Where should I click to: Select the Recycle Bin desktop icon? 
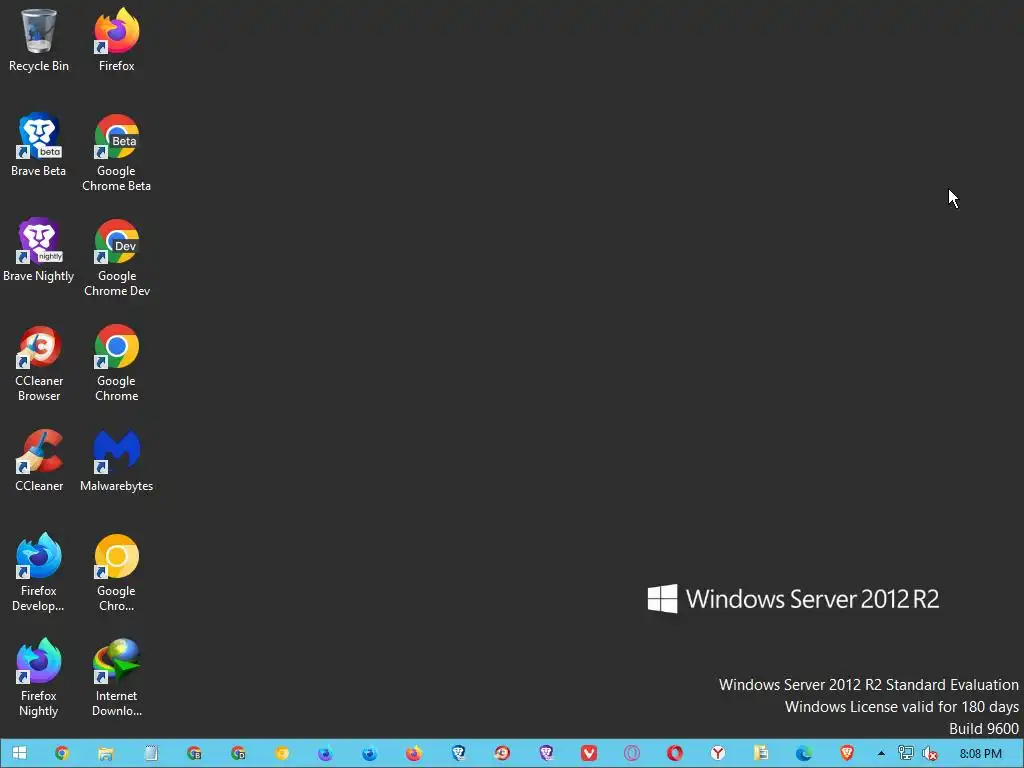39,40
